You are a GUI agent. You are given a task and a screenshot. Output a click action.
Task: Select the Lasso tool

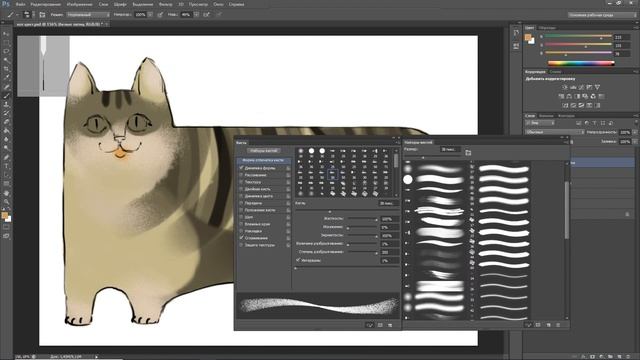click(6, 51)
